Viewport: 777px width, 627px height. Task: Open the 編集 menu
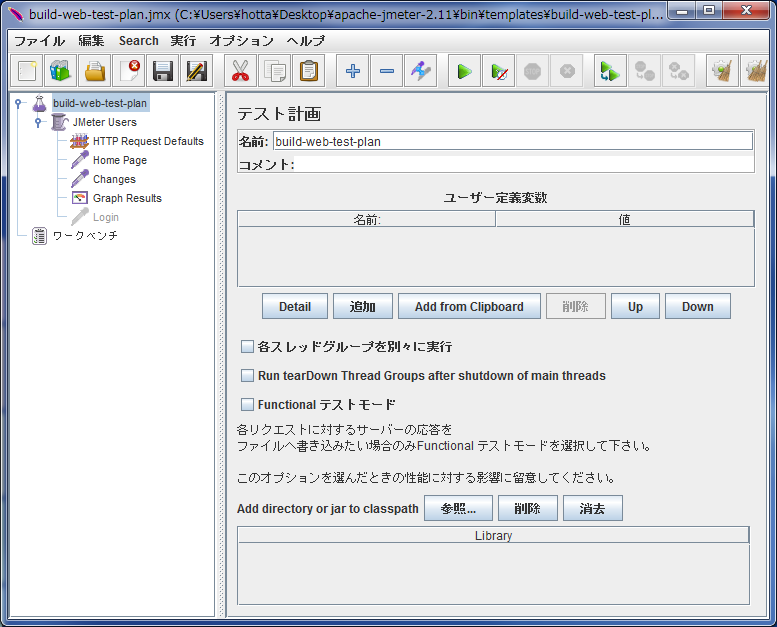point(91,41)
